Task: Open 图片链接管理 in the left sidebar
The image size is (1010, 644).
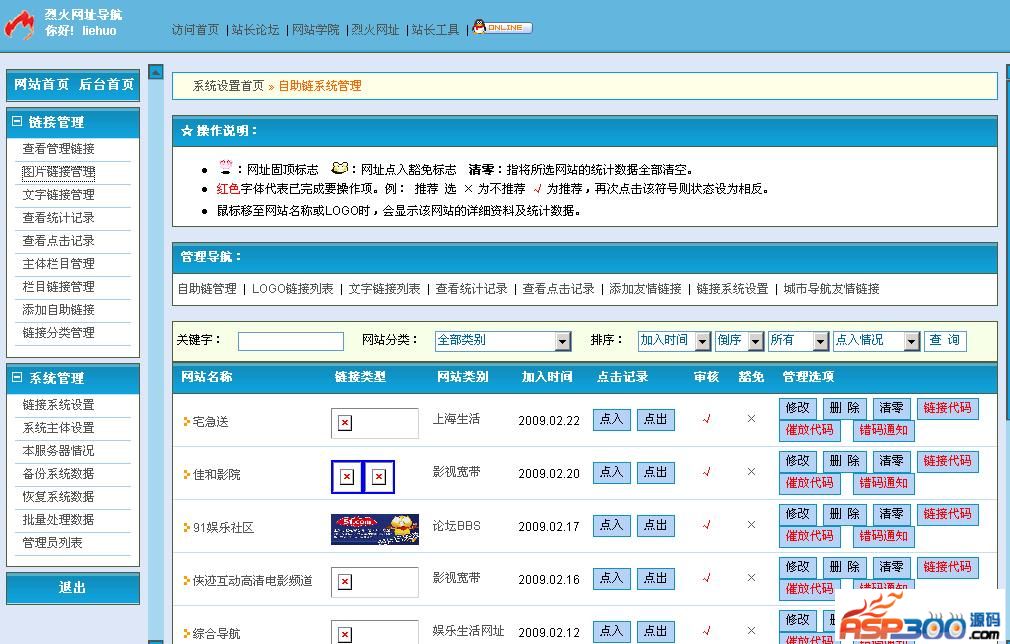Action: [59, 172]
